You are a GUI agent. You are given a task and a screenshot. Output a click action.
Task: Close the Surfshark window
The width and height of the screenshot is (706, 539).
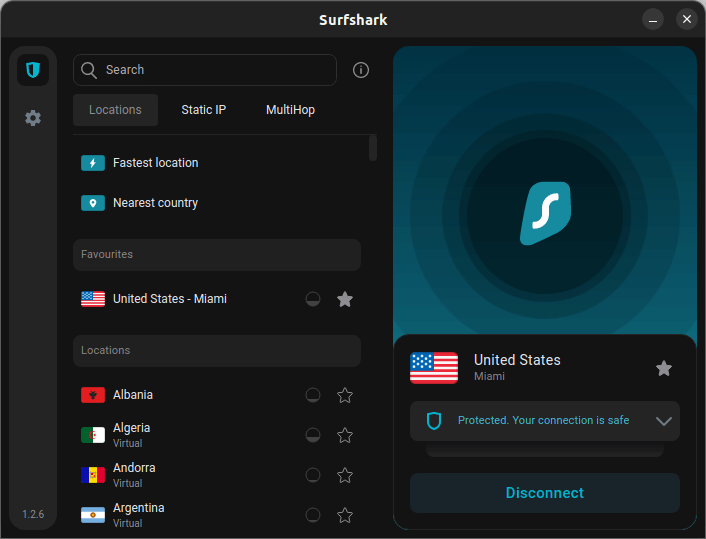(687, 19)
